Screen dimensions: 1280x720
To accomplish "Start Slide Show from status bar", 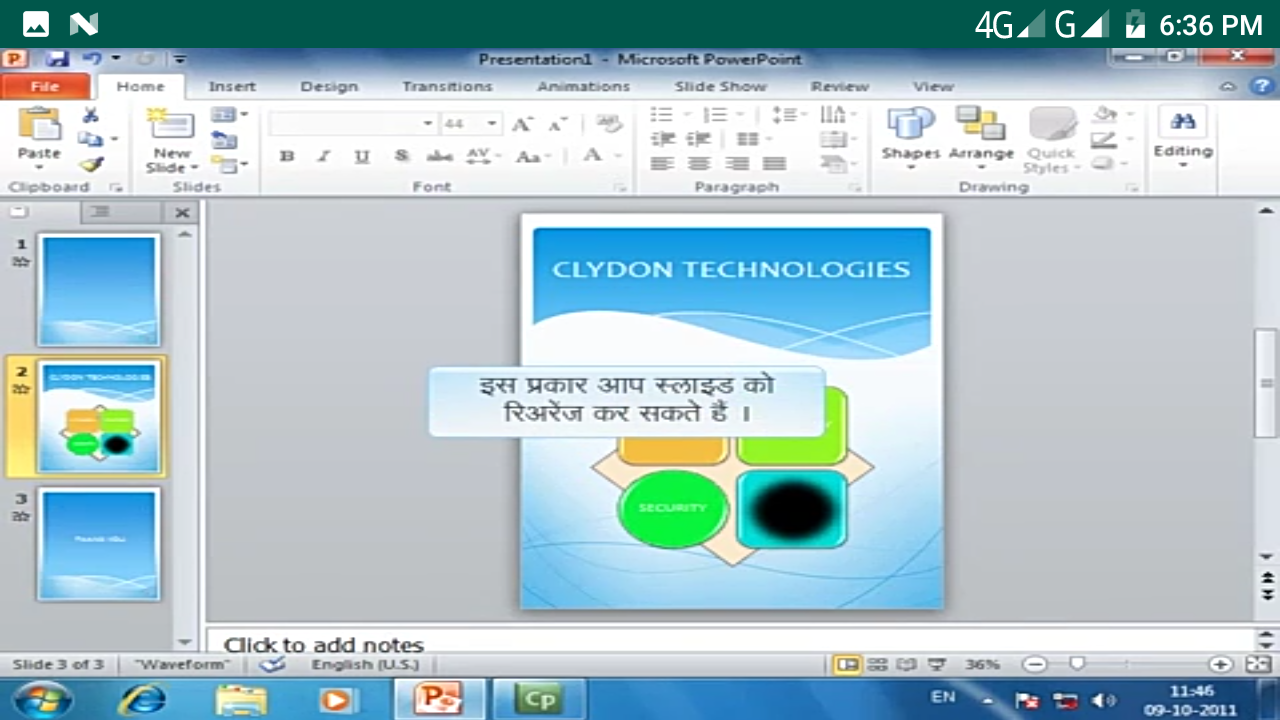I will [x=937, y=665].
